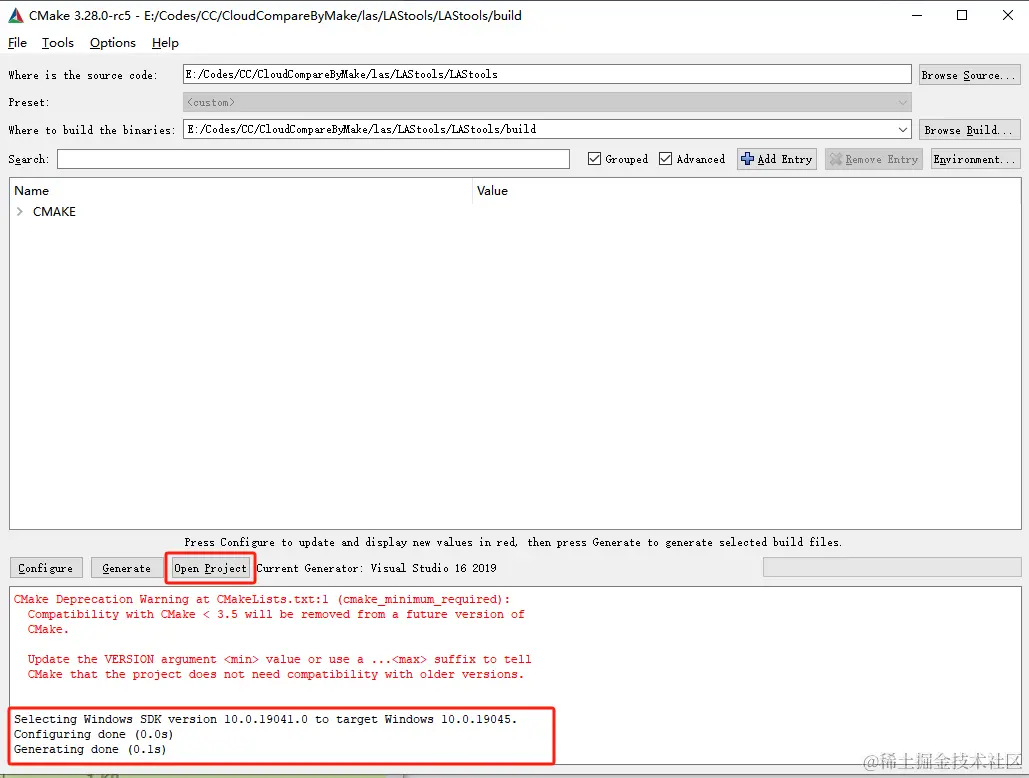
Task: Click the CMake logo icon in title bar
Action: pos(16,15)
